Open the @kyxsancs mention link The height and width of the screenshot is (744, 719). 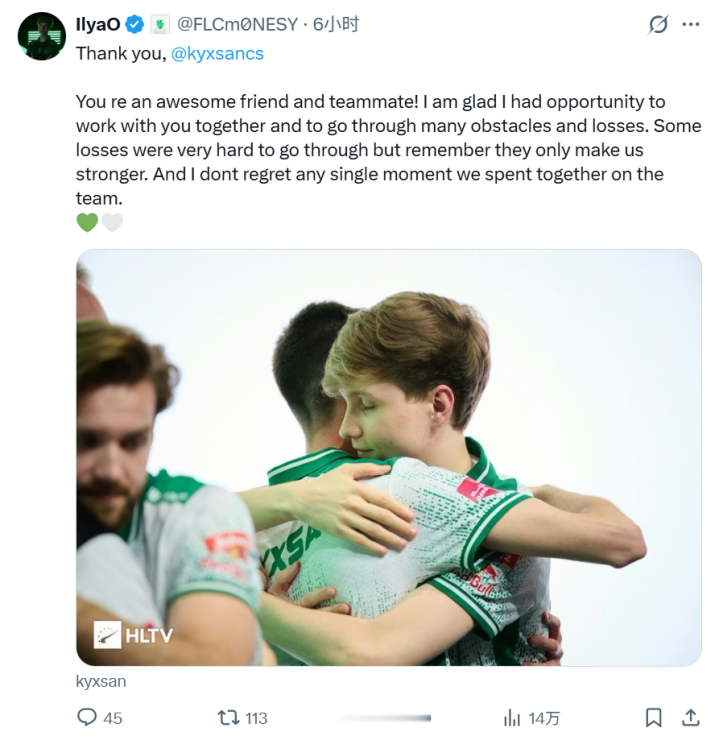click(x=217, y=54)
